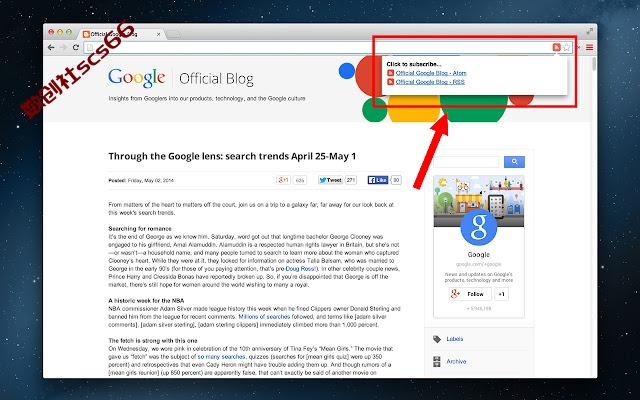
Task: Click the google.com/+google profile URL
Action: [479, 264]
